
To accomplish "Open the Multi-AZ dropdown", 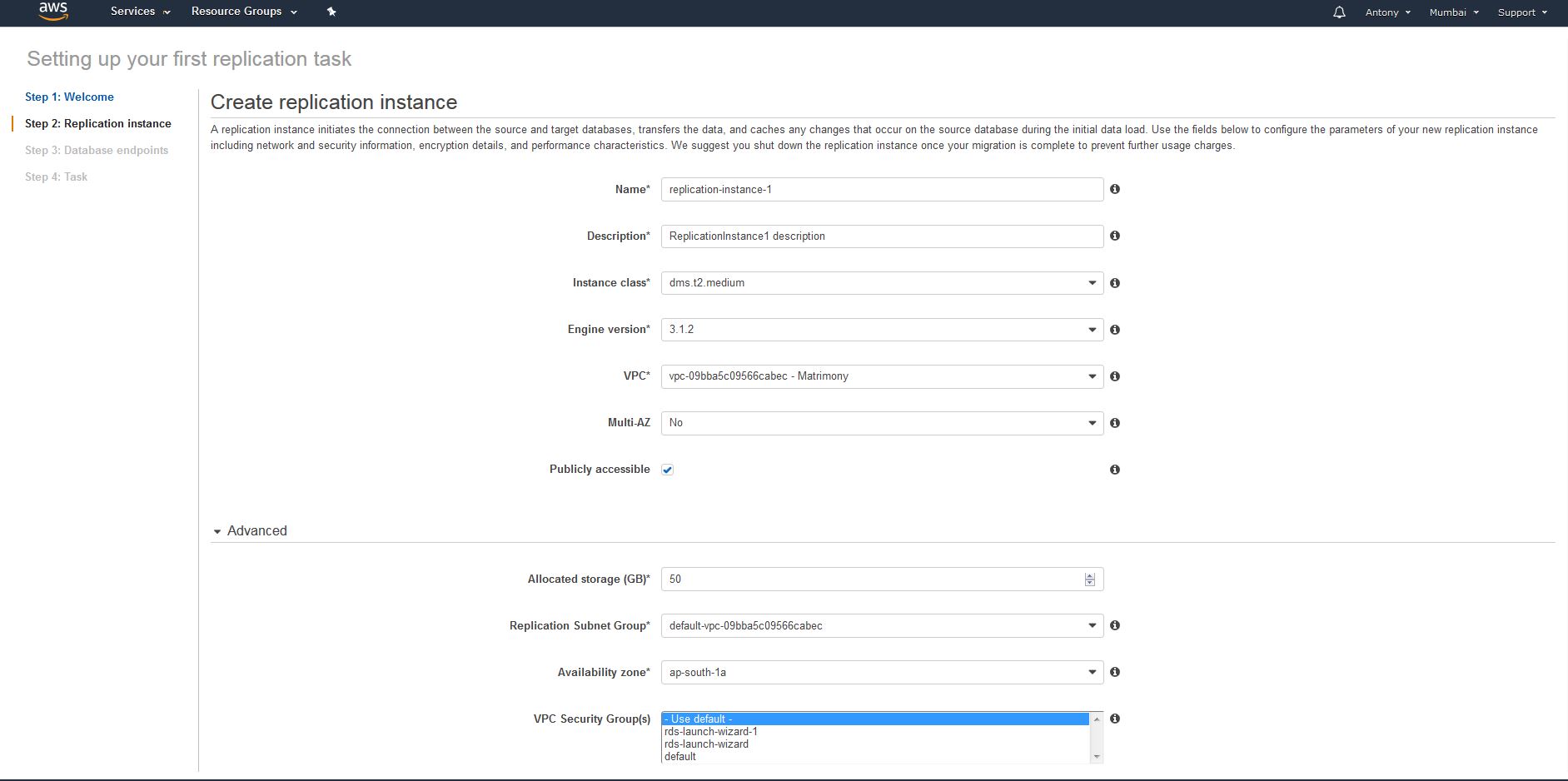I will click(x=881, y=423).
